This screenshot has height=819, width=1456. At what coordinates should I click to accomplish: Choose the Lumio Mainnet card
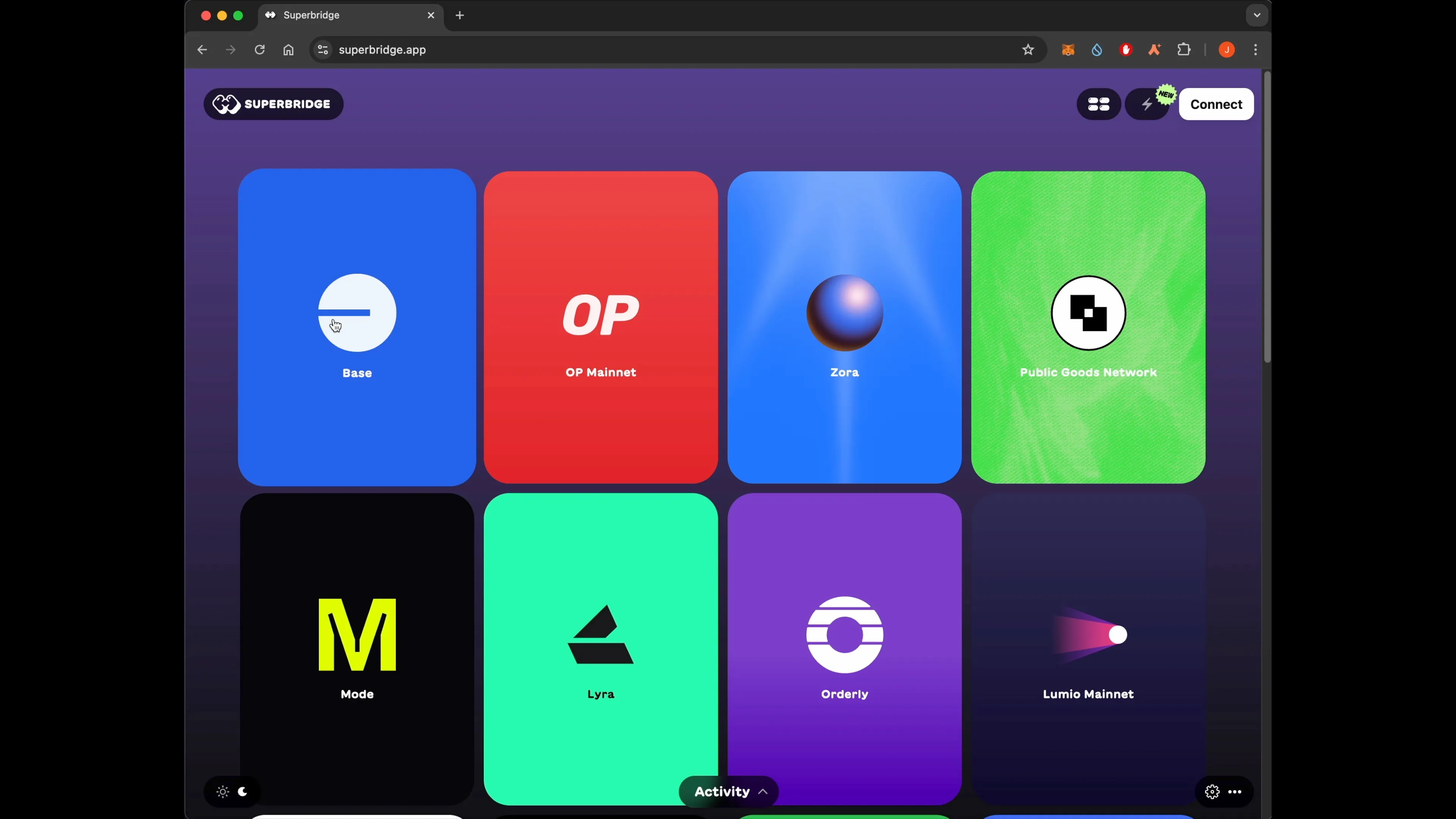1088,649
